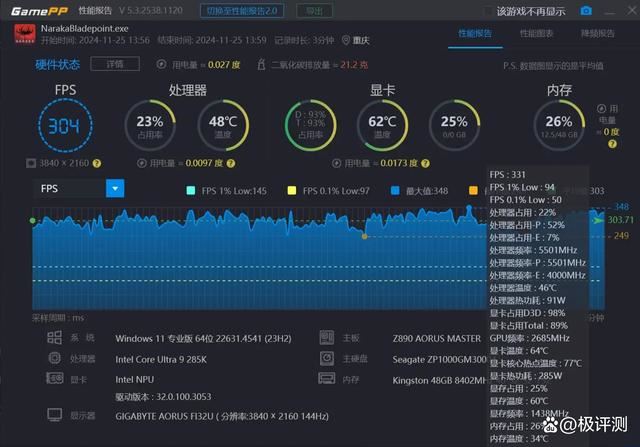The width and height of the screenshot is (640, 447).
Task: Click the cyan FPS 1% Low legend swatch
Action: click(191, 190)
